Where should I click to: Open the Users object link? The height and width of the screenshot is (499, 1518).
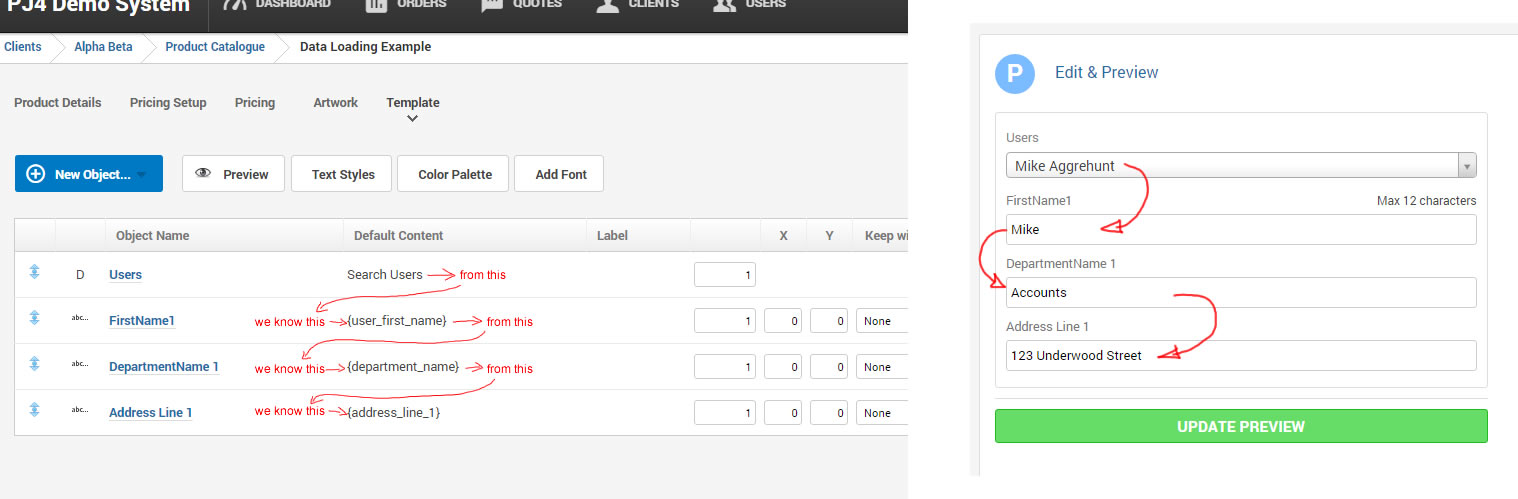tap(125, 275)
